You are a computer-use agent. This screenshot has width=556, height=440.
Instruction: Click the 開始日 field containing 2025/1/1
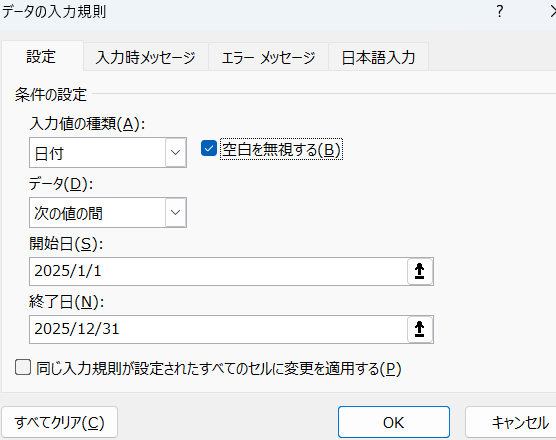[218, 272]
